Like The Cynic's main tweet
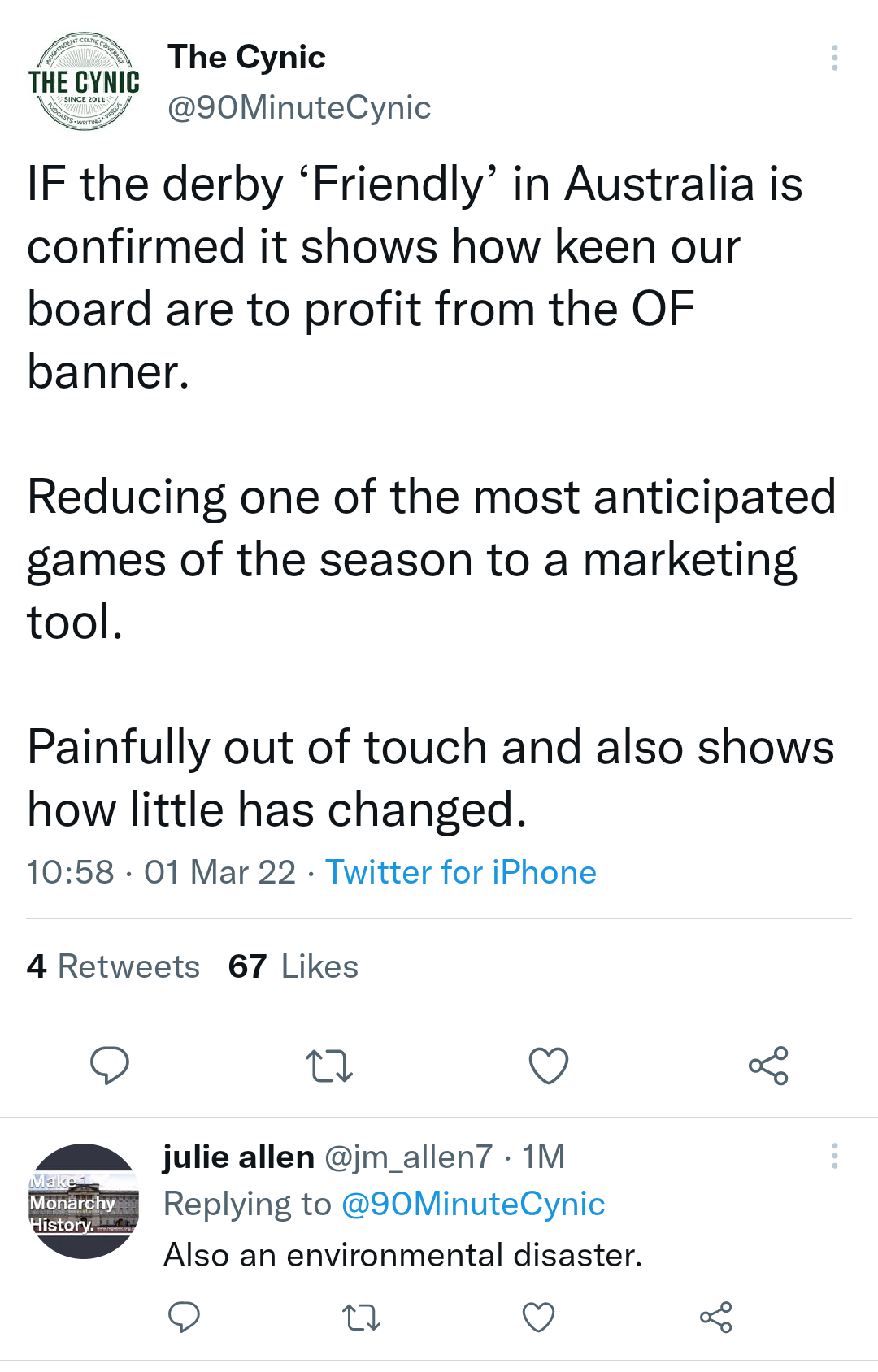878x1372 pixels. pyautogui.click(x=549, y=1066)
